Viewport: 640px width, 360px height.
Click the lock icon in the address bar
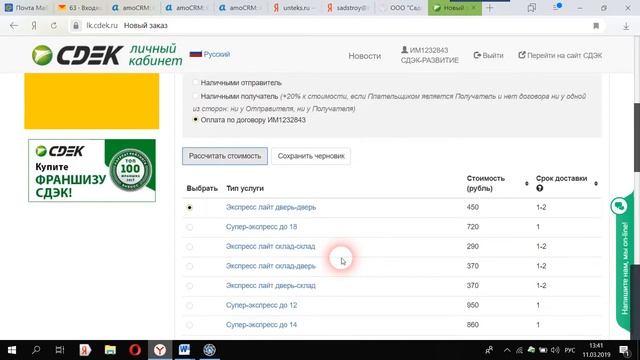click(76, 25)
